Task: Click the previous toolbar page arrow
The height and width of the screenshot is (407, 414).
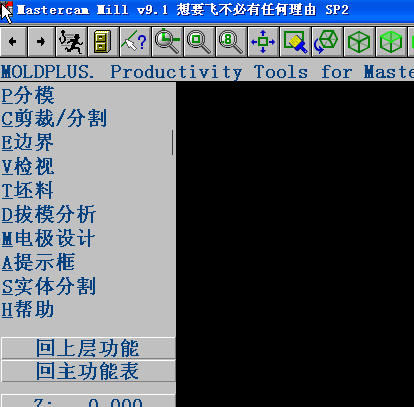Action: tap(13, 42)
